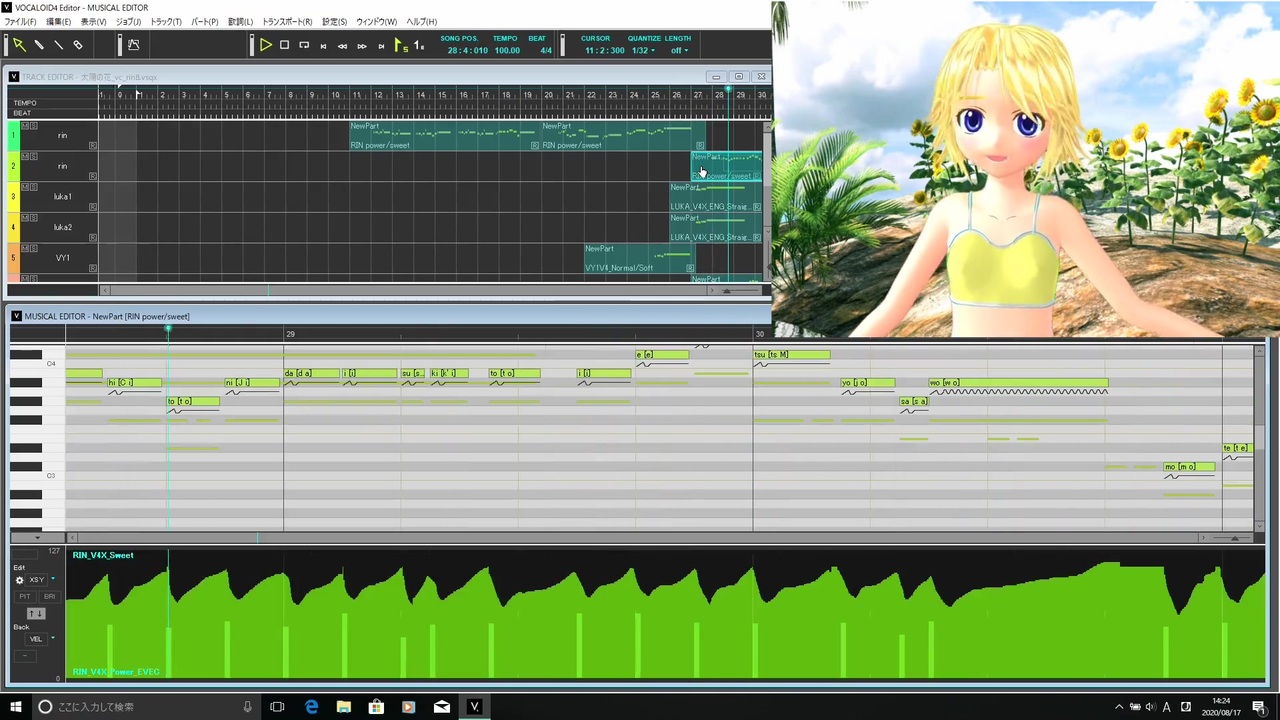
Task: Open File Explorer from the taskbar
Action: coord(344,707)
